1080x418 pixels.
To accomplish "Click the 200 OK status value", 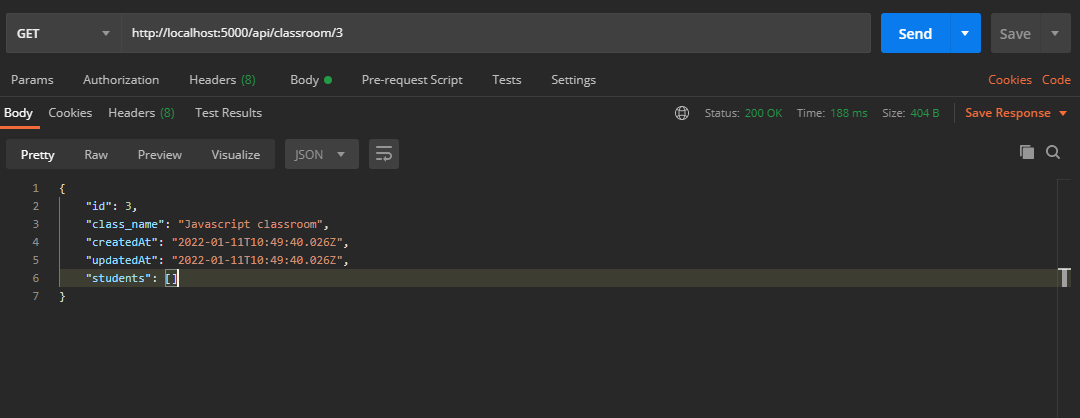I will (763, 113).
